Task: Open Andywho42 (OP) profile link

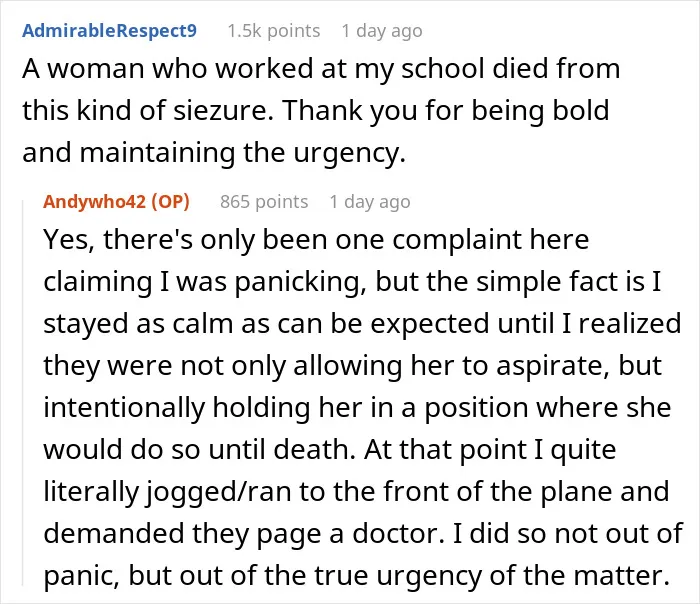Action: 117,202
